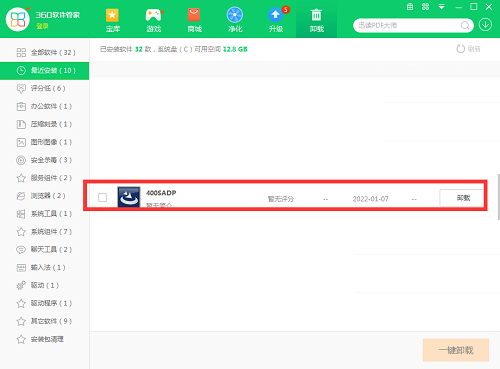This screenshot has height=369, width=500.
Task: Click the 一键卸载 button
Action: [x=456, y=350]
